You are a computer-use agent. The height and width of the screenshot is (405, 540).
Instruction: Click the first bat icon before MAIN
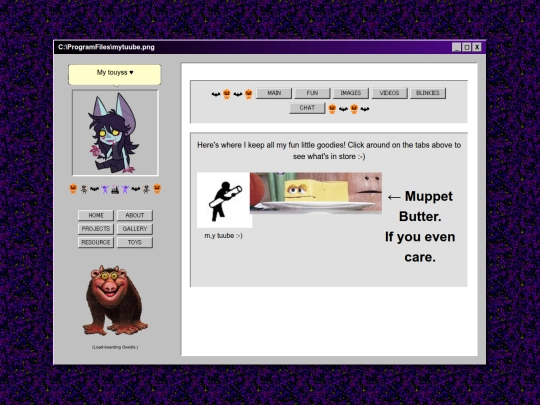click(x=216, y=94)
